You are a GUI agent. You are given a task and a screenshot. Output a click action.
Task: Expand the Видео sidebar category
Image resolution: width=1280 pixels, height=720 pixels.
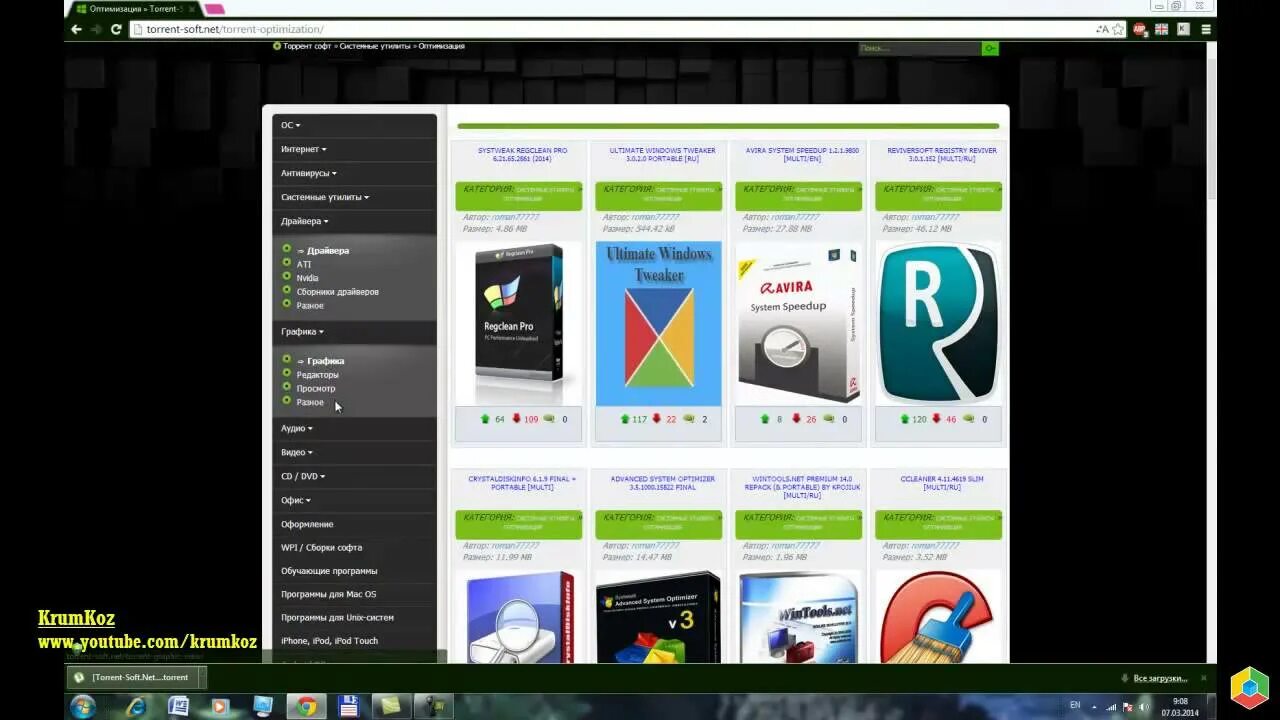pyautogui.click(x=354, y=452)
